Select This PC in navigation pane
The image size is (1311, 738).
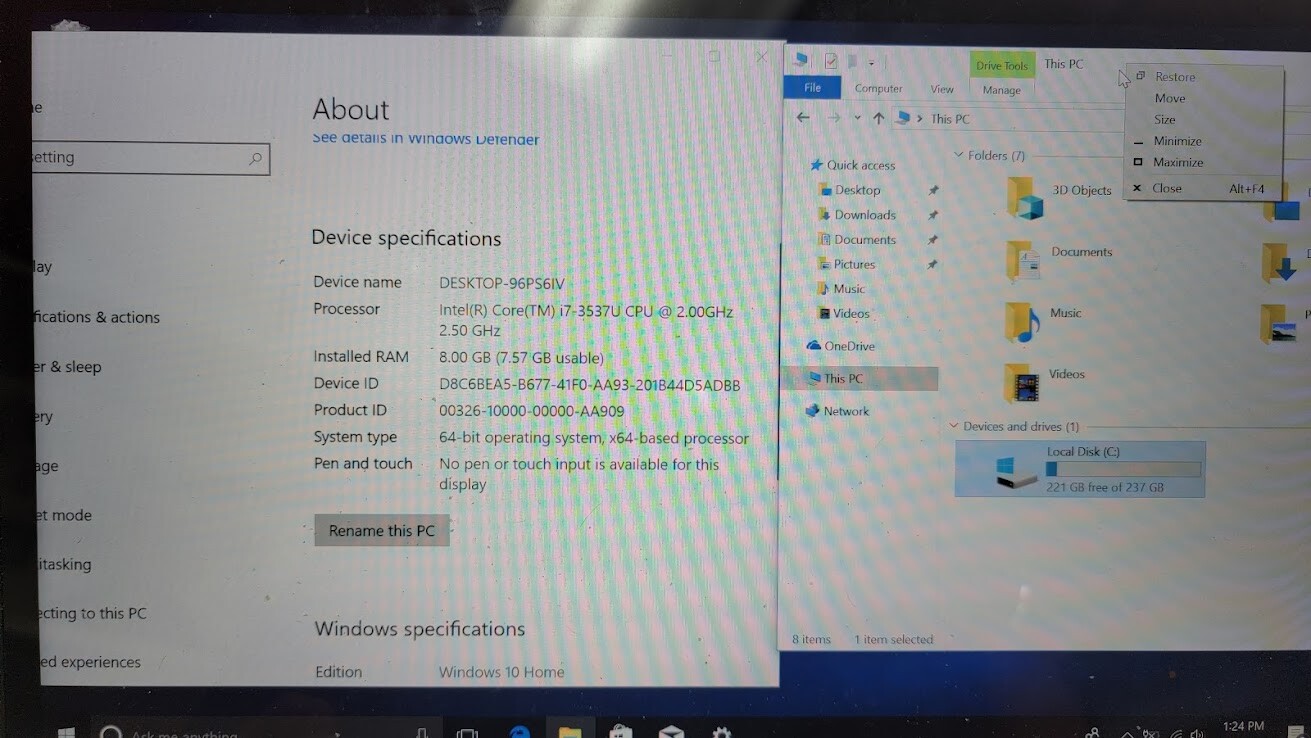(x=861, y=378)
